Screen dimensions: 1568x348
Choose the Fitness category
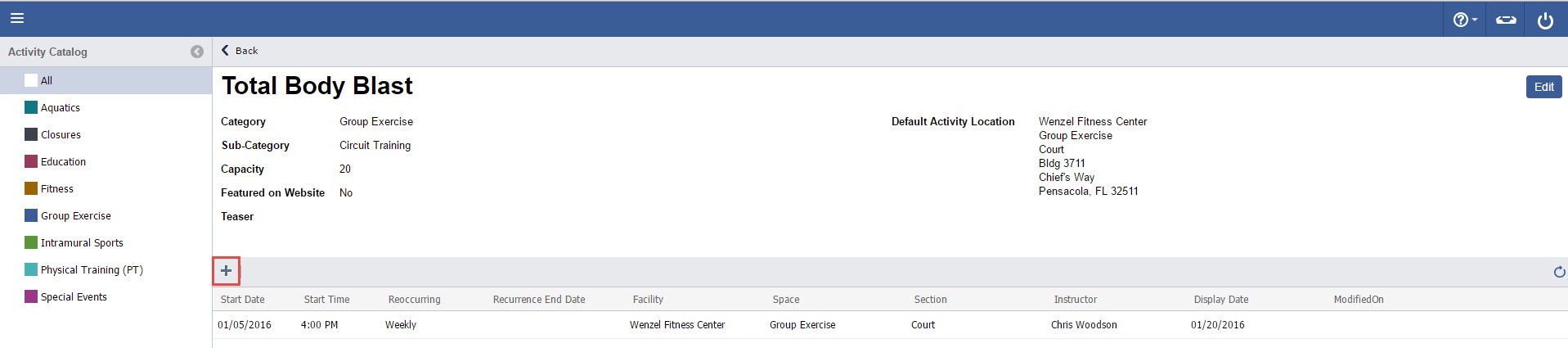tap(57, 188)
